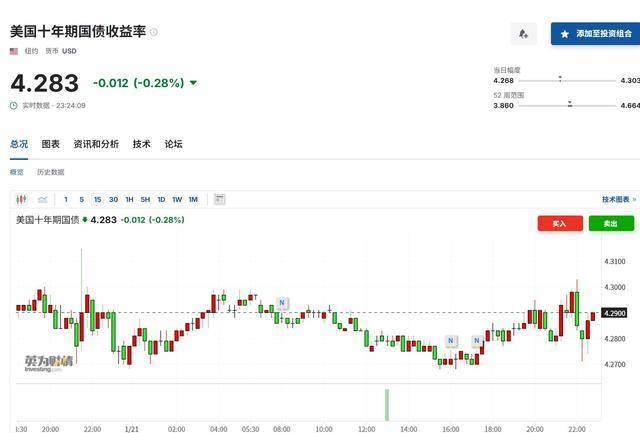Click the red 买入 button

[560, 223]
